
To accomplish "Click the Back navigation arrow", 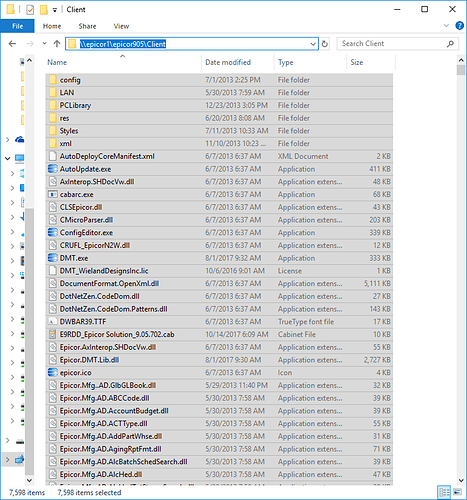I will point(12,44).
